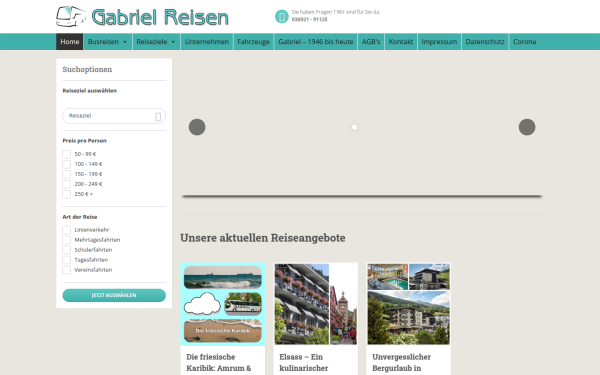The height and width of the screenshot is (375, 600).
Task: Click the Gabriel Reisen bus logo
Action: [x=71, y=16]
